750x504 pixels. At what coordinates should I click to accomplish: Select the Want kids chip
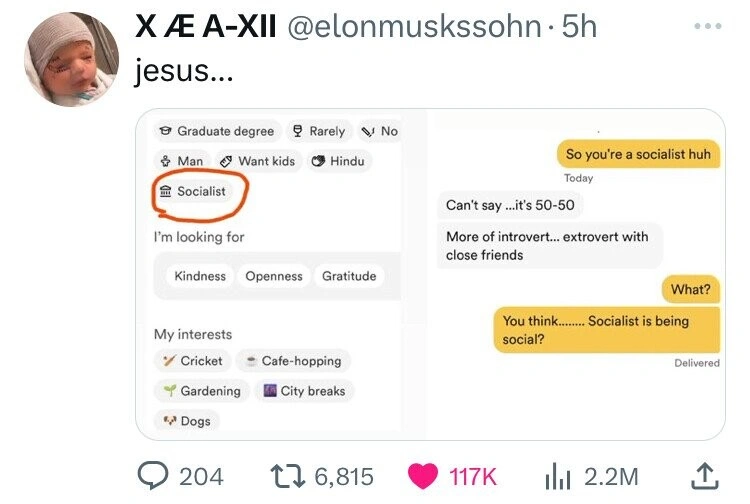tap(258, 161)
